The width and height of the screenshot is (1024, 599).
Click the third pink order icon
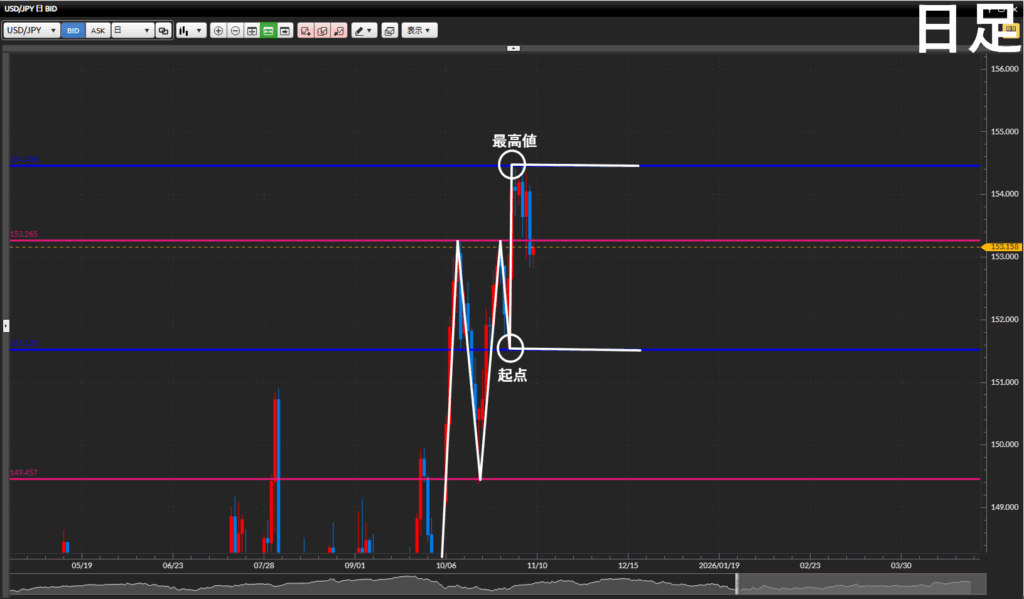[x=339, y=31]
